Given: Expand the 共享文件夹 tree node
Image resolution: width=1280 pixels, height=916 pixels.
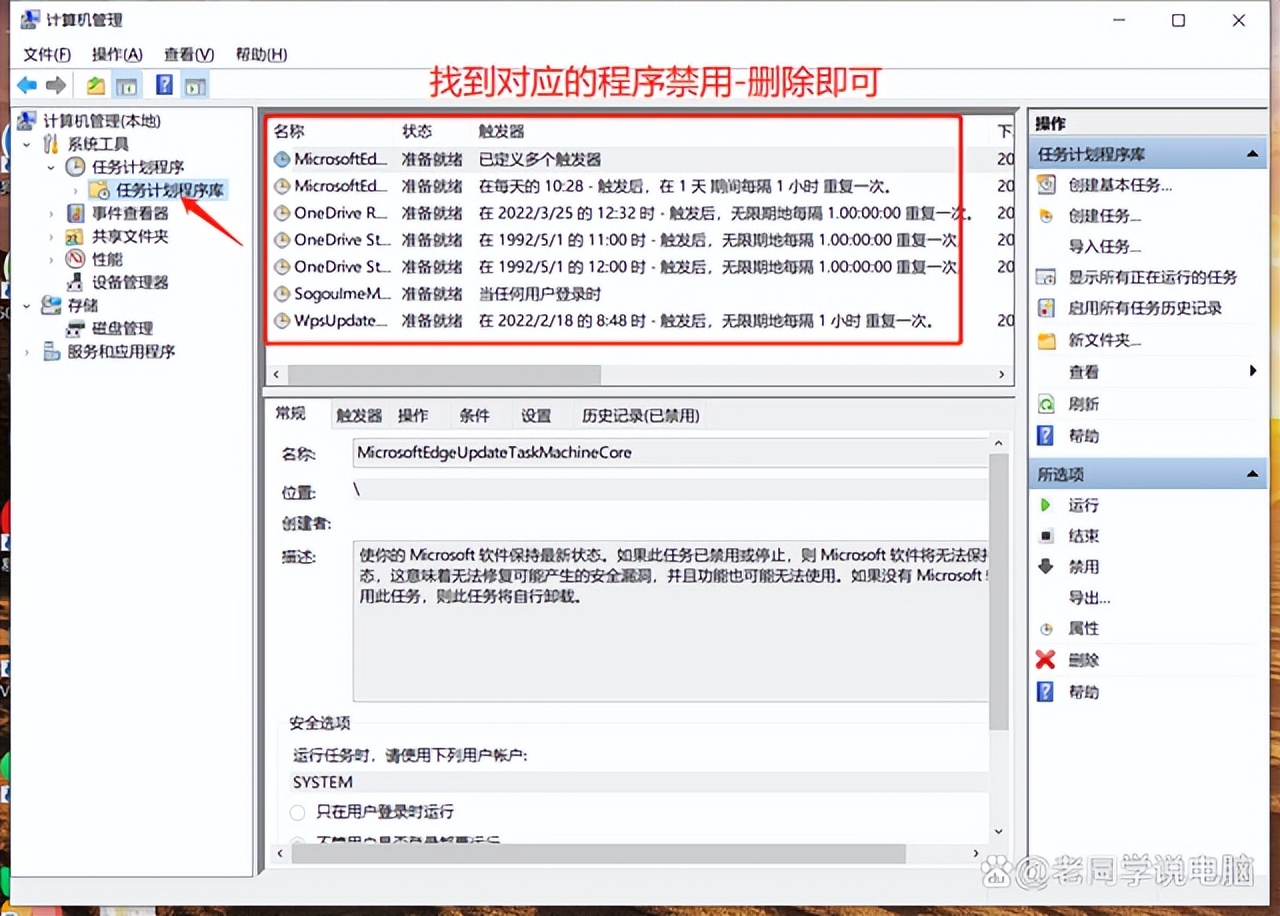Looking at the screenshot, I should tap(51, 236).
